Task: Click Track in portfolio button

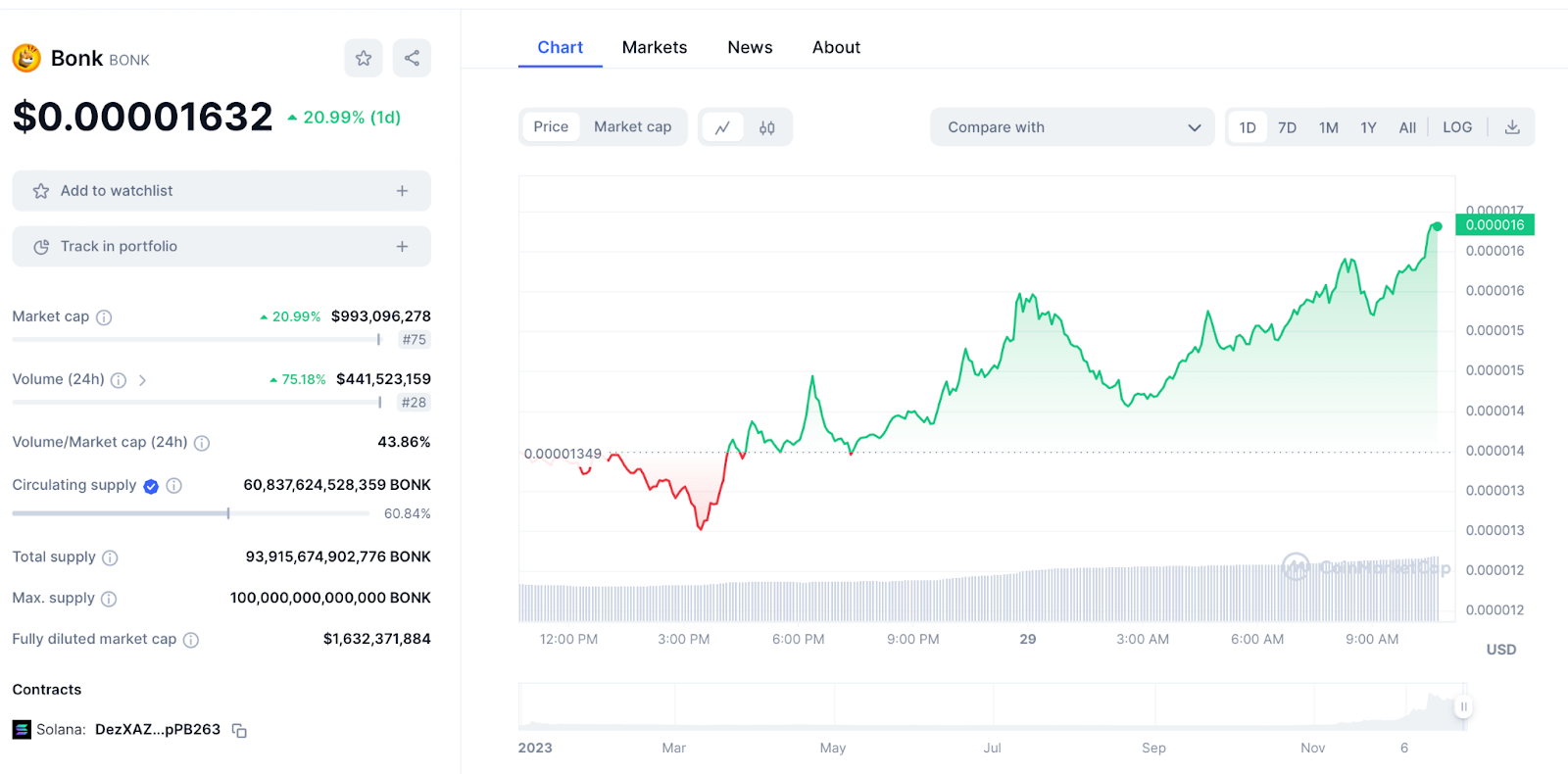Action: [x=221, y=247]
